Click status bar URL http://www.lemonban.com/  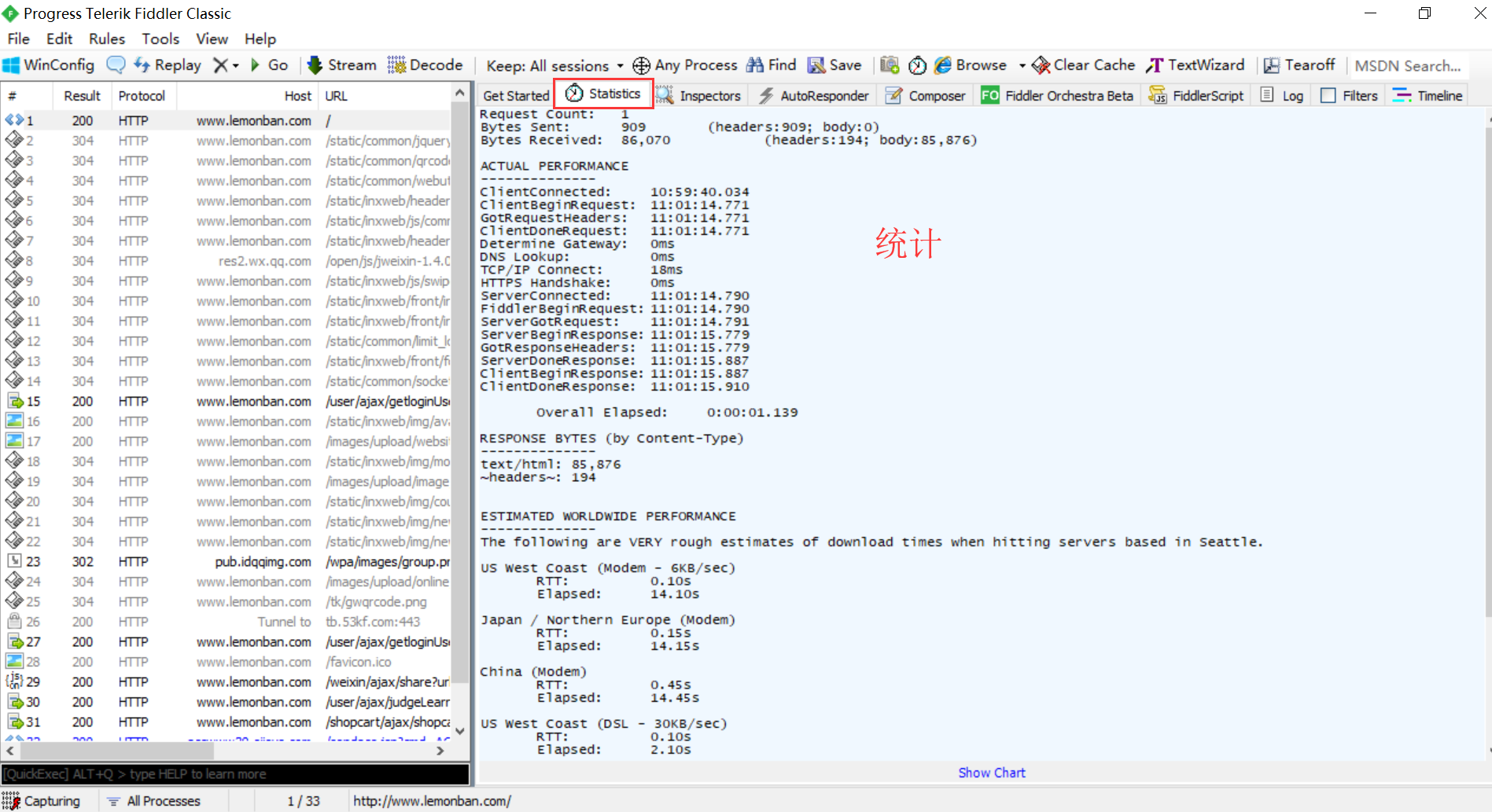pos(432,801)
